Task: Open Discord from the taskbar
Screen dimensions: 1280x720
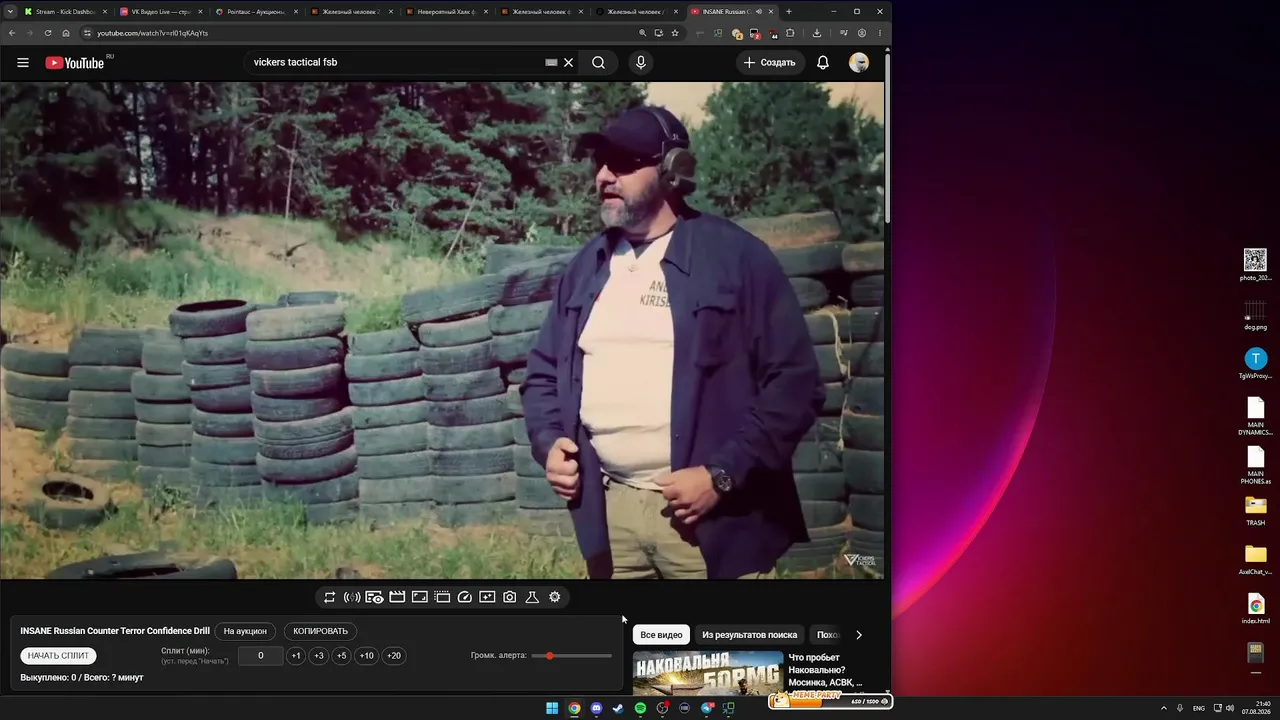Action: click(x=596, y=708)
